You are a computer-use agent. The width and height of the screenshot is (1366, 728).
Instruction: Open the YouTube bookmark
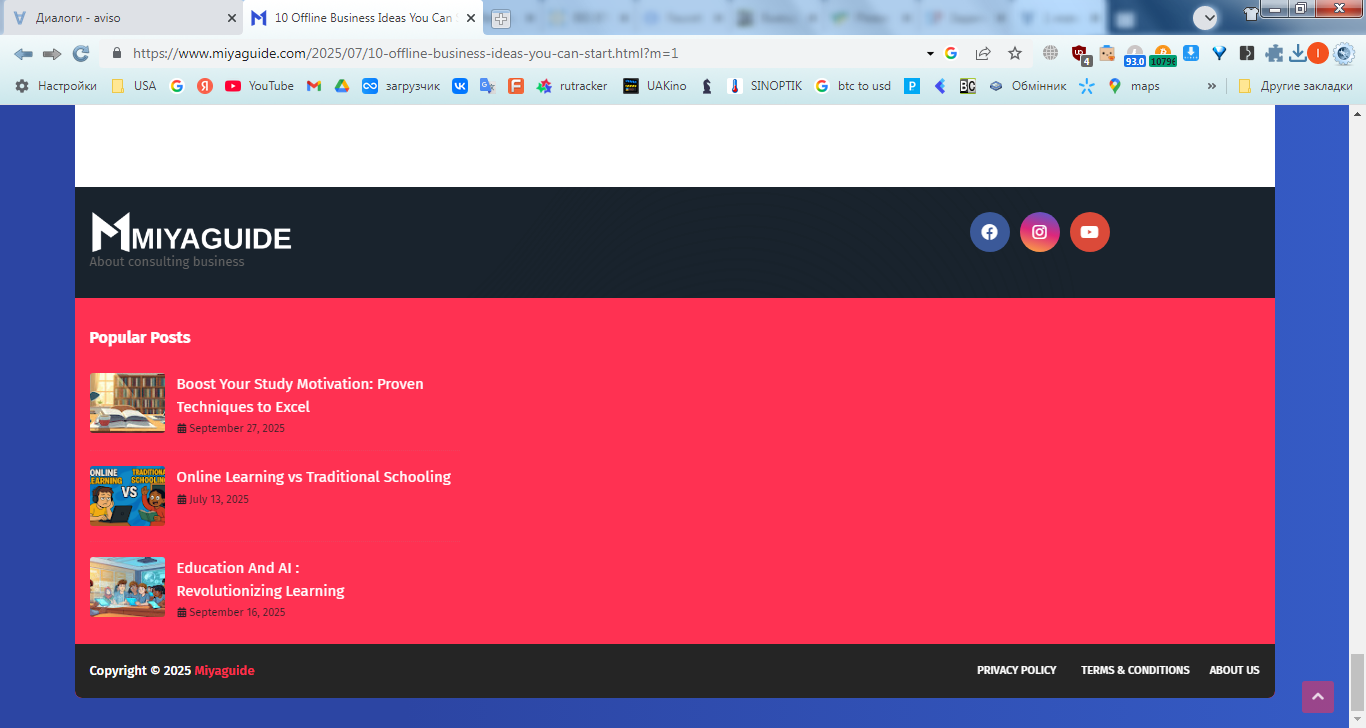click(x=260, y=86)
